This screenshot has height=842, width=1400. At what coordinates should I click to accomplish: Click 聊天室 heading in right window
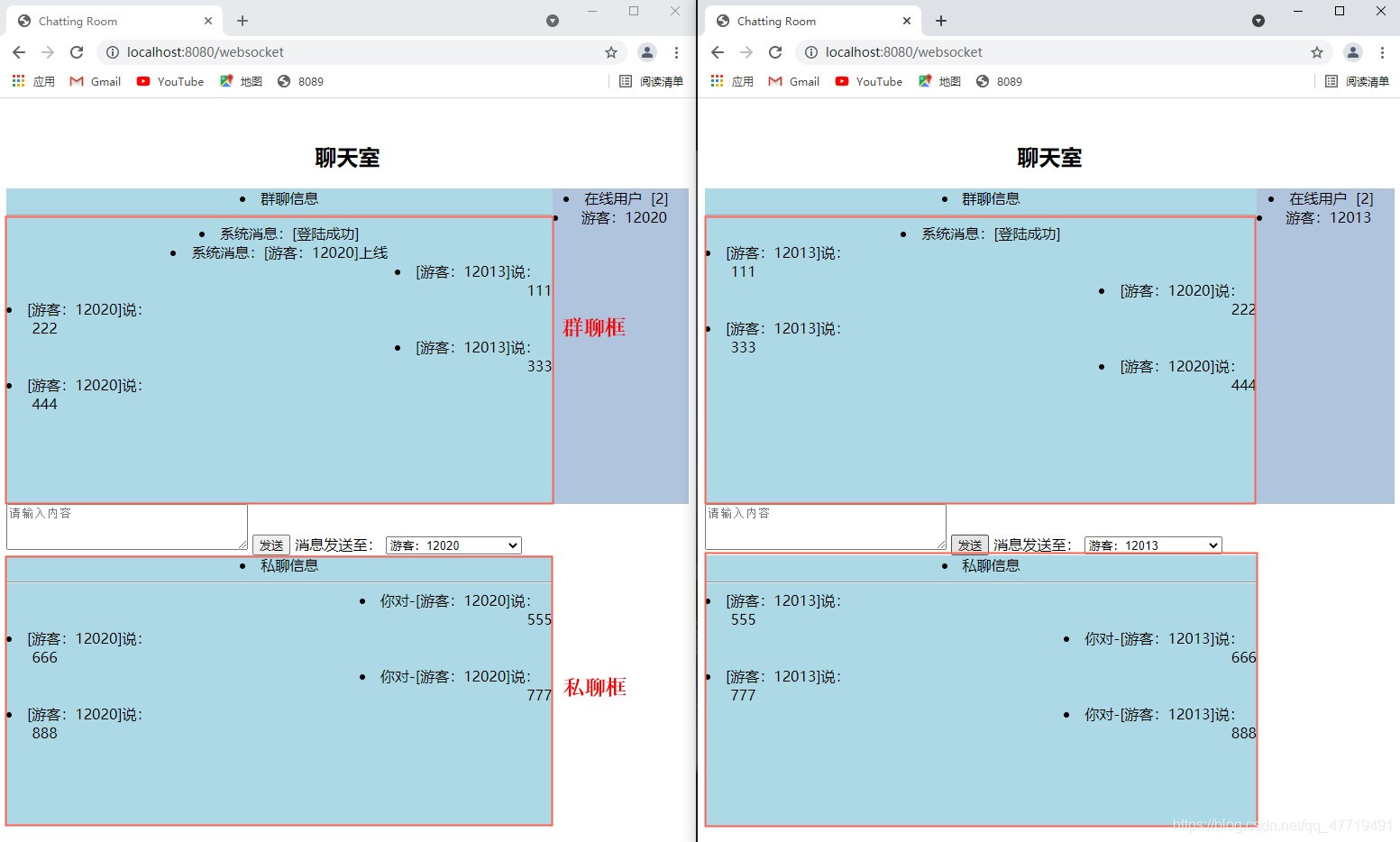click(1049, 158)
